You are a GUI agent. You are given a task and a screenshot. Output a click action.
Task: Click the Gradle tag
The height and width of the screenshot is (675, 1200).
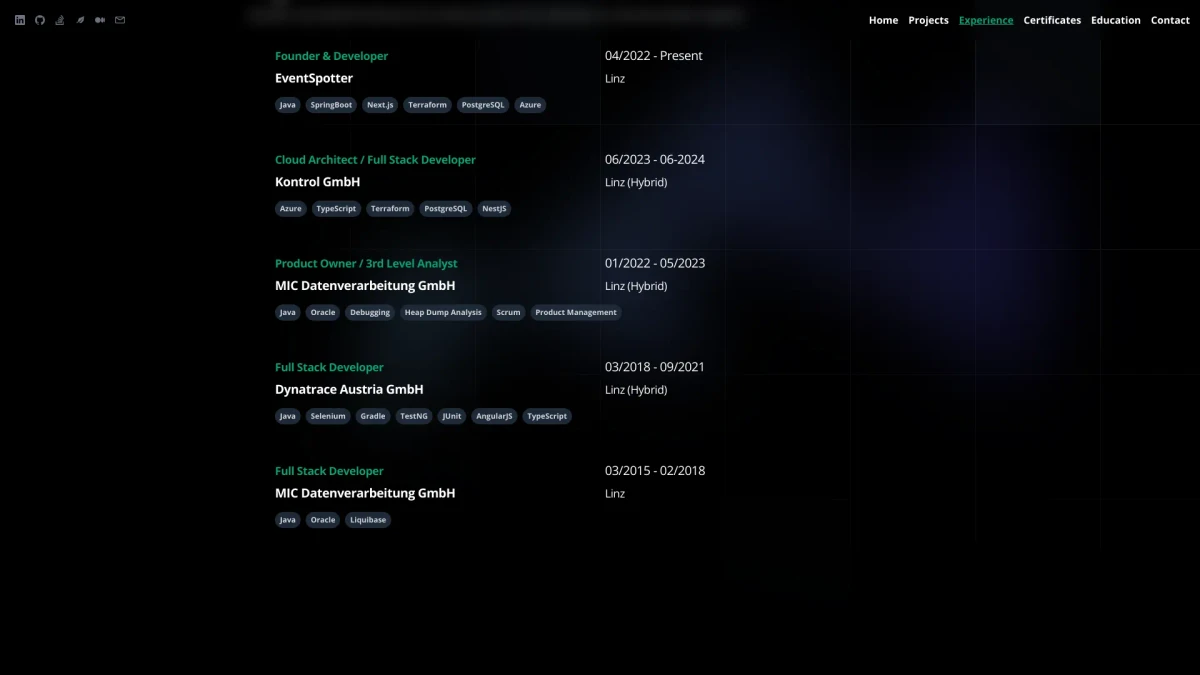(373, 416)
